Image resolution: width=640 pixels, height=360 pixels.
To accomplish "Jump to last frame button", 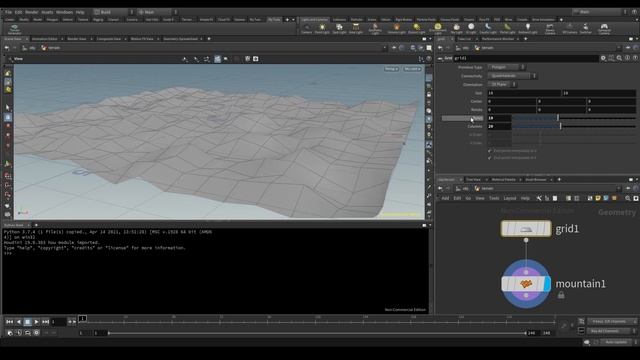I will 45,322.
